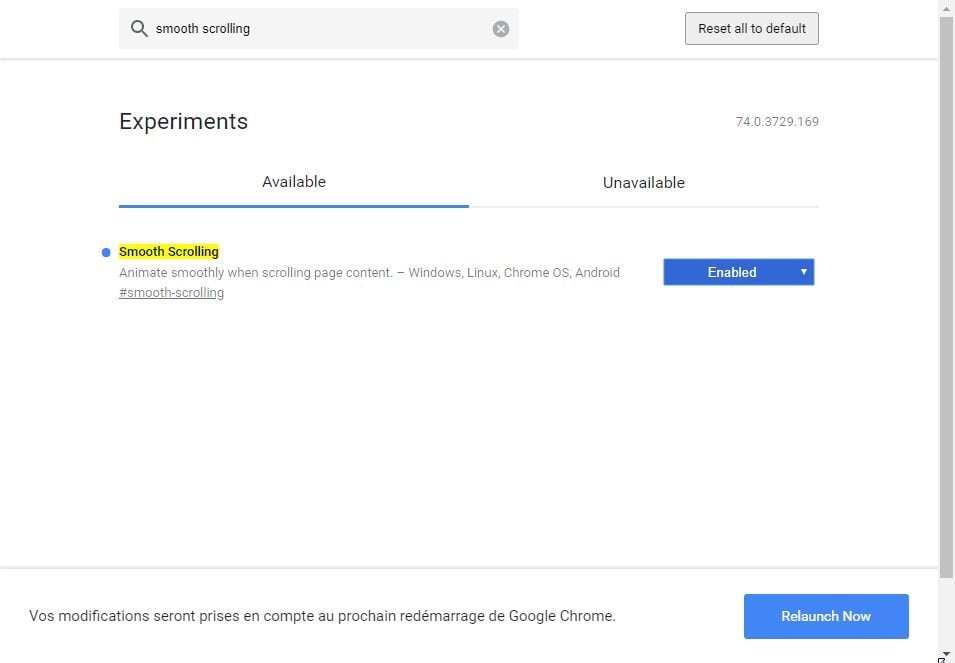Click the scrollbar down arrow at the bottom

point(946,655)
